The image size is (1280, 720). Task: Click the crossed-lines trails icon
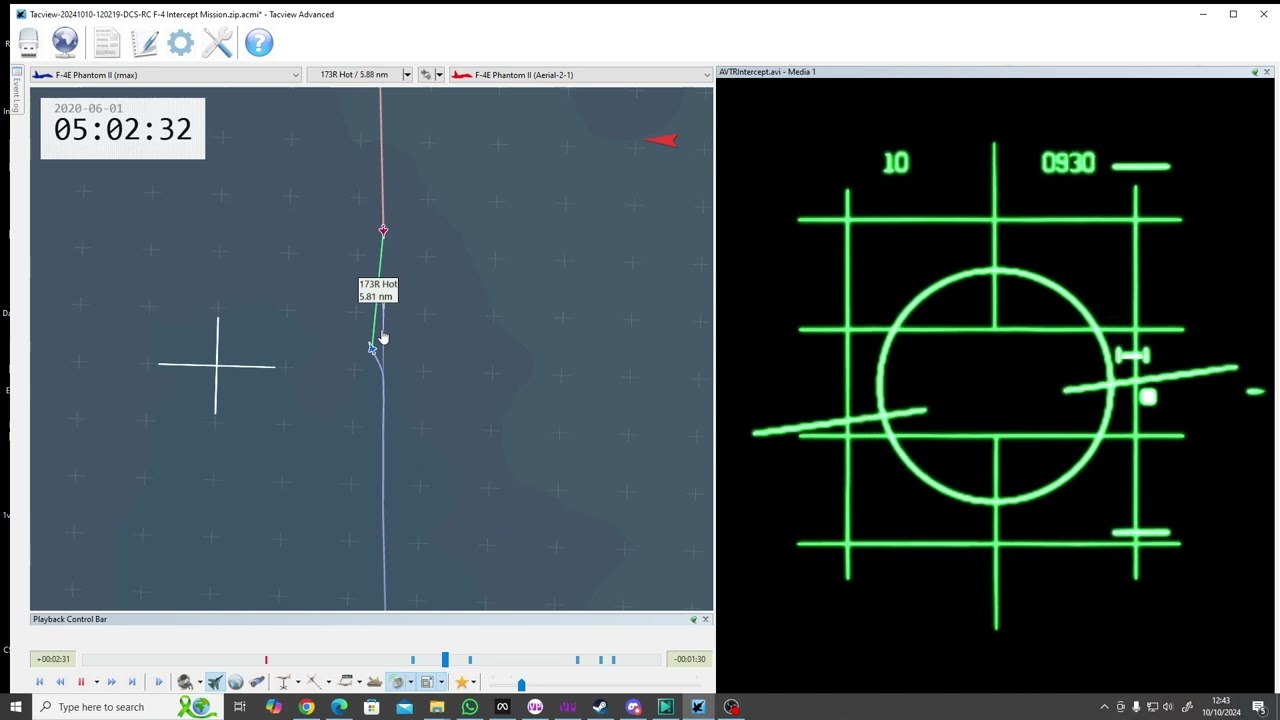point(314,682)
